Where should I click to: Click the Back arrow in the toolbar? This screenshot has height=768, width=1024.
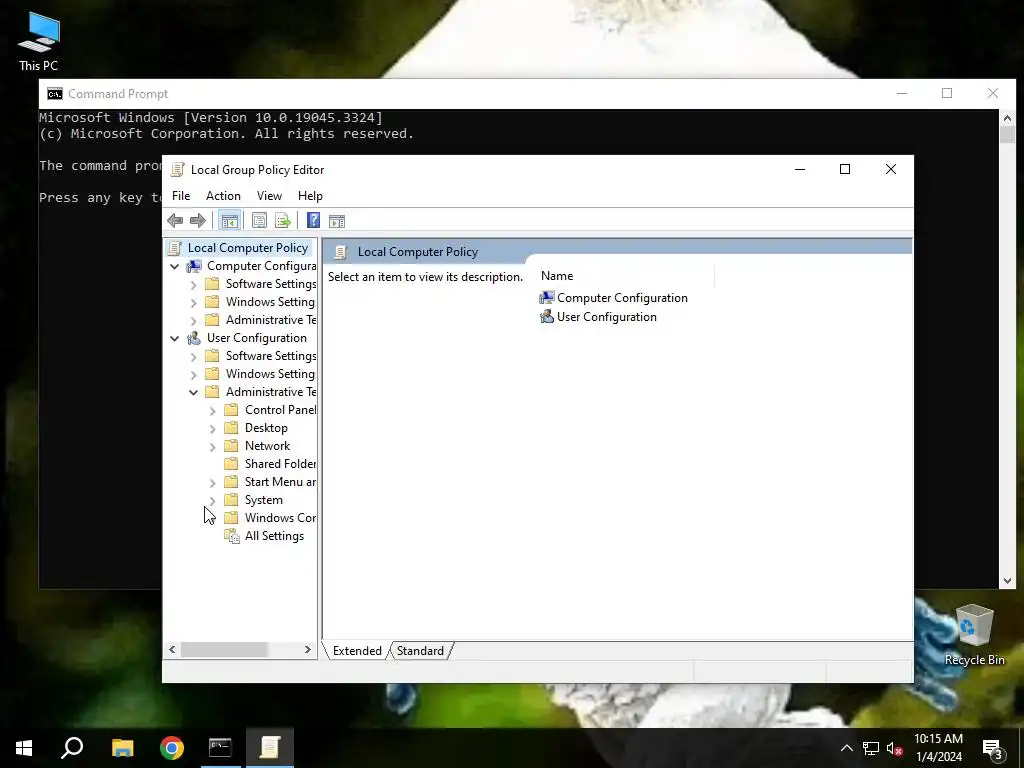[175, 221]
